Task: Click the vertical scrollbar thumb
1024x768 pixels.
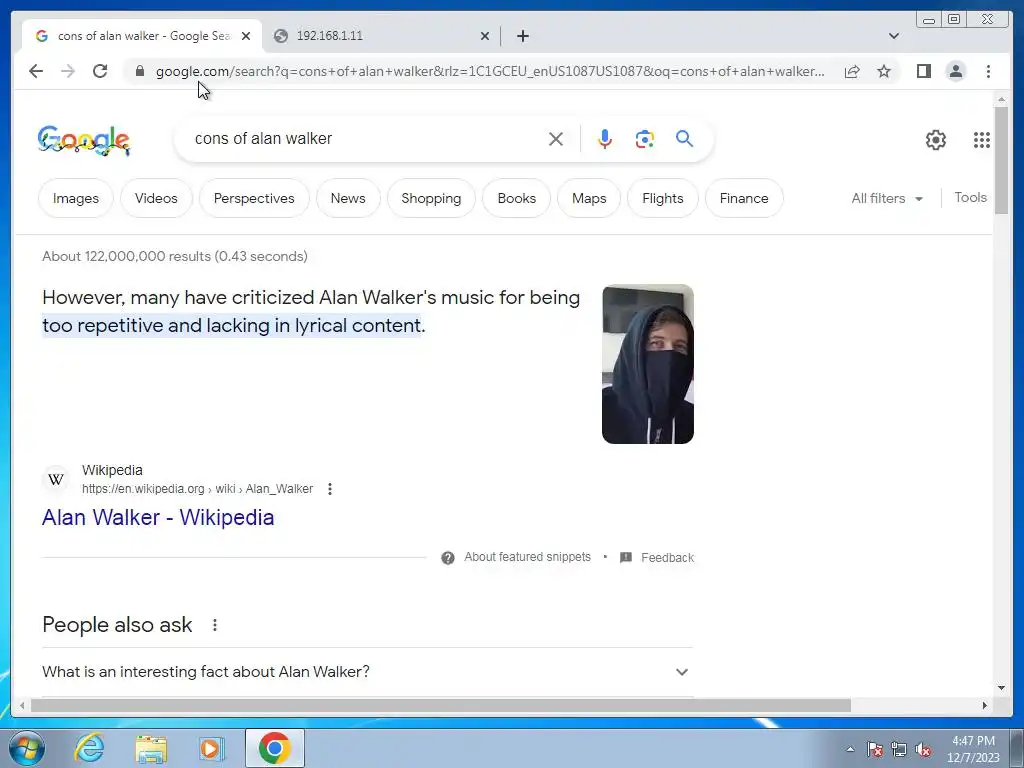Action: pos(1001,160)
